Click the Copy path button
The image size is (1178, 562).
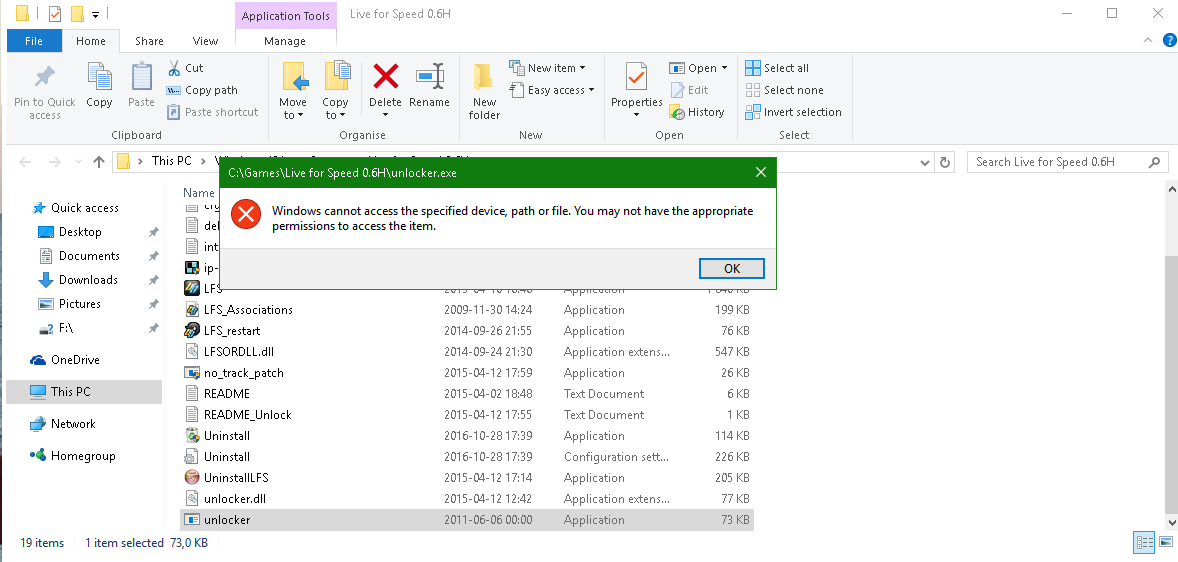pos(202,90)
